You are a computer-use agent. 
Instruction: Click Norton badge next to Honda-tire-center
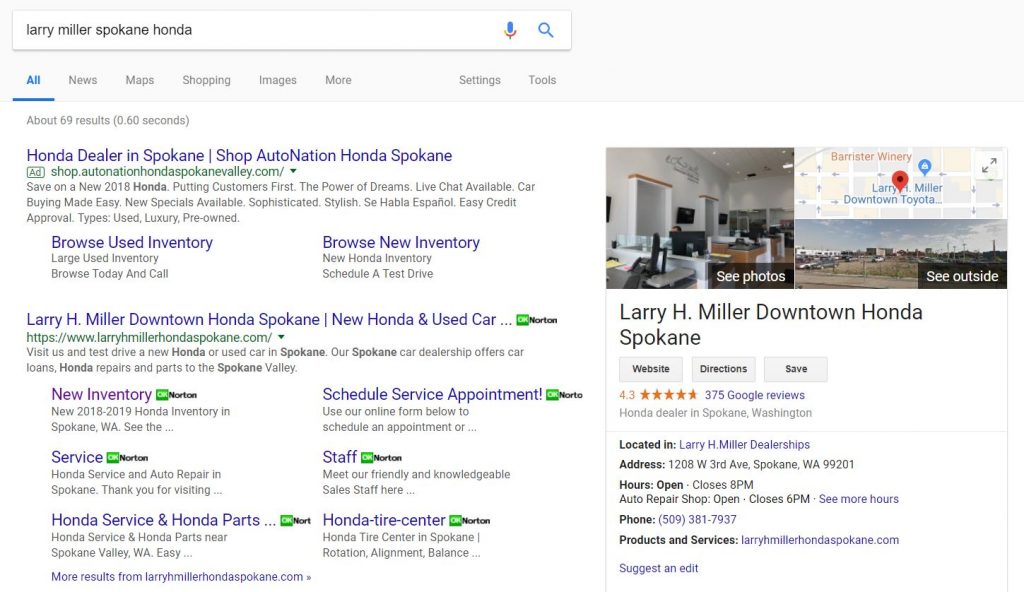(470, 521)
